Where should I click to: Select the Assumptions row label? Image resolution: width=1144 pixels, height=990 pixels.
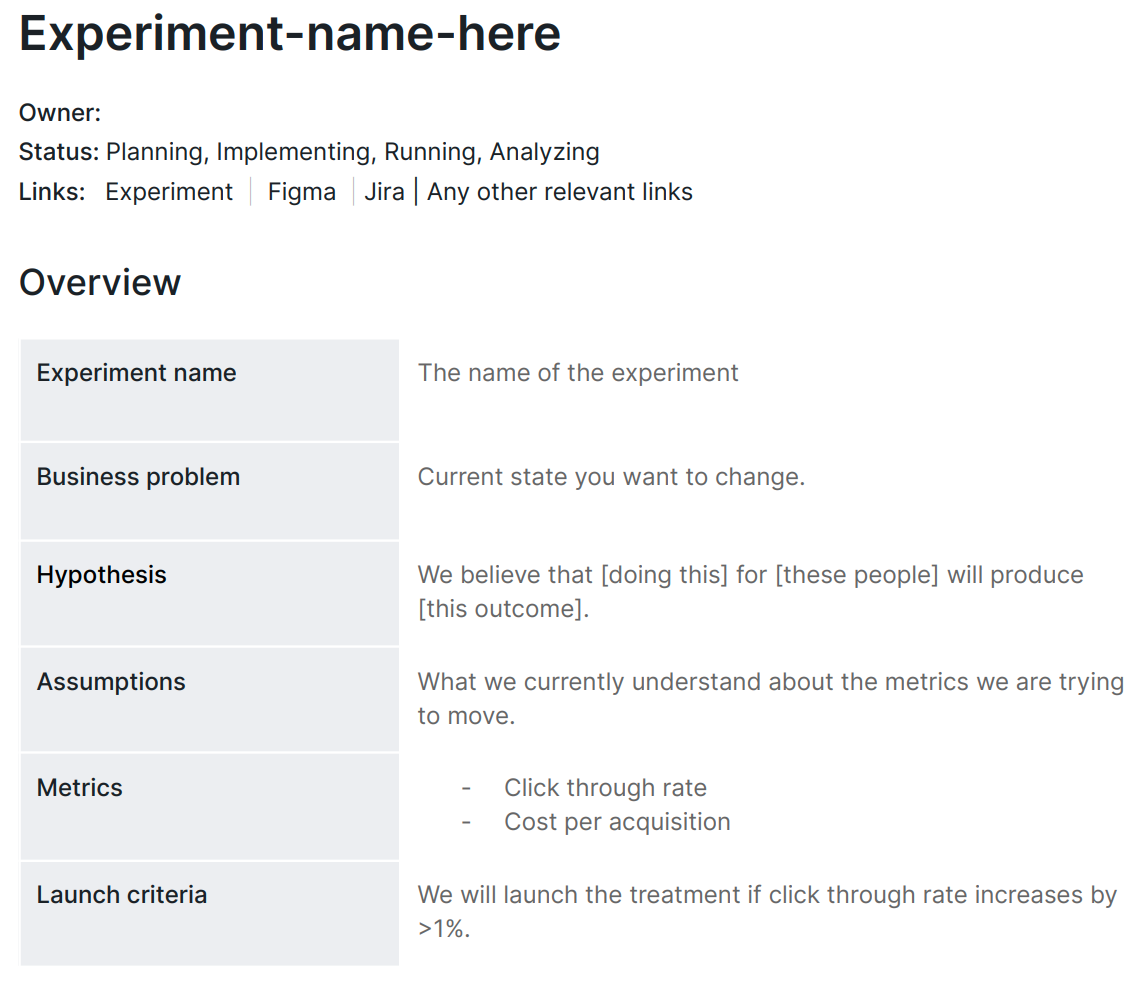point(111,681)
